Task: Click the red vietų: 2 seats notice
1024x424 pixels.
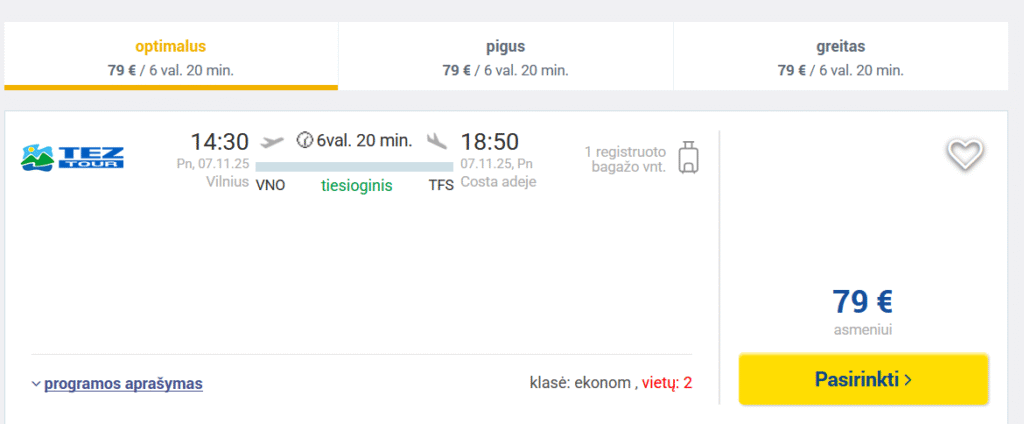Action: pyautogui.click(x=667, y=382)
